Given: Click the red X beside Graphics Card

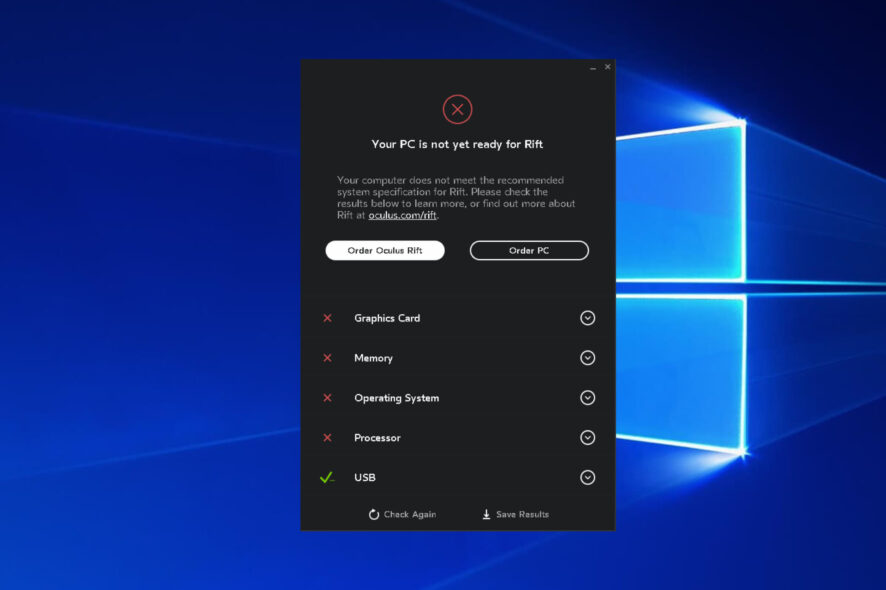Looking at the screenshot, I should (x=327, y=318).
